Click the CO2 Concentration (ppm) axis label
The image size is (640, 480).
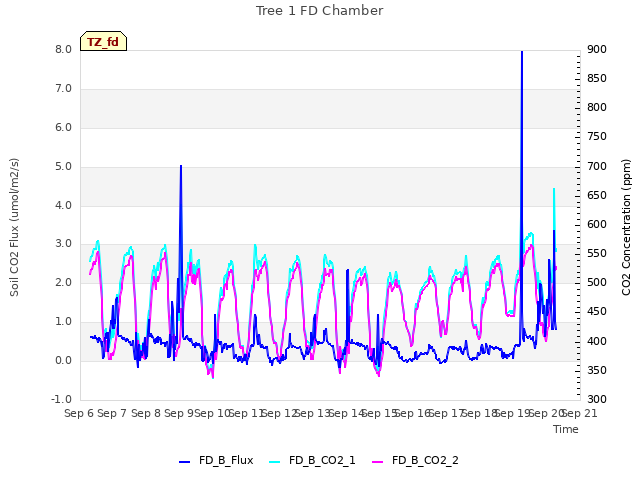point(626,227)
